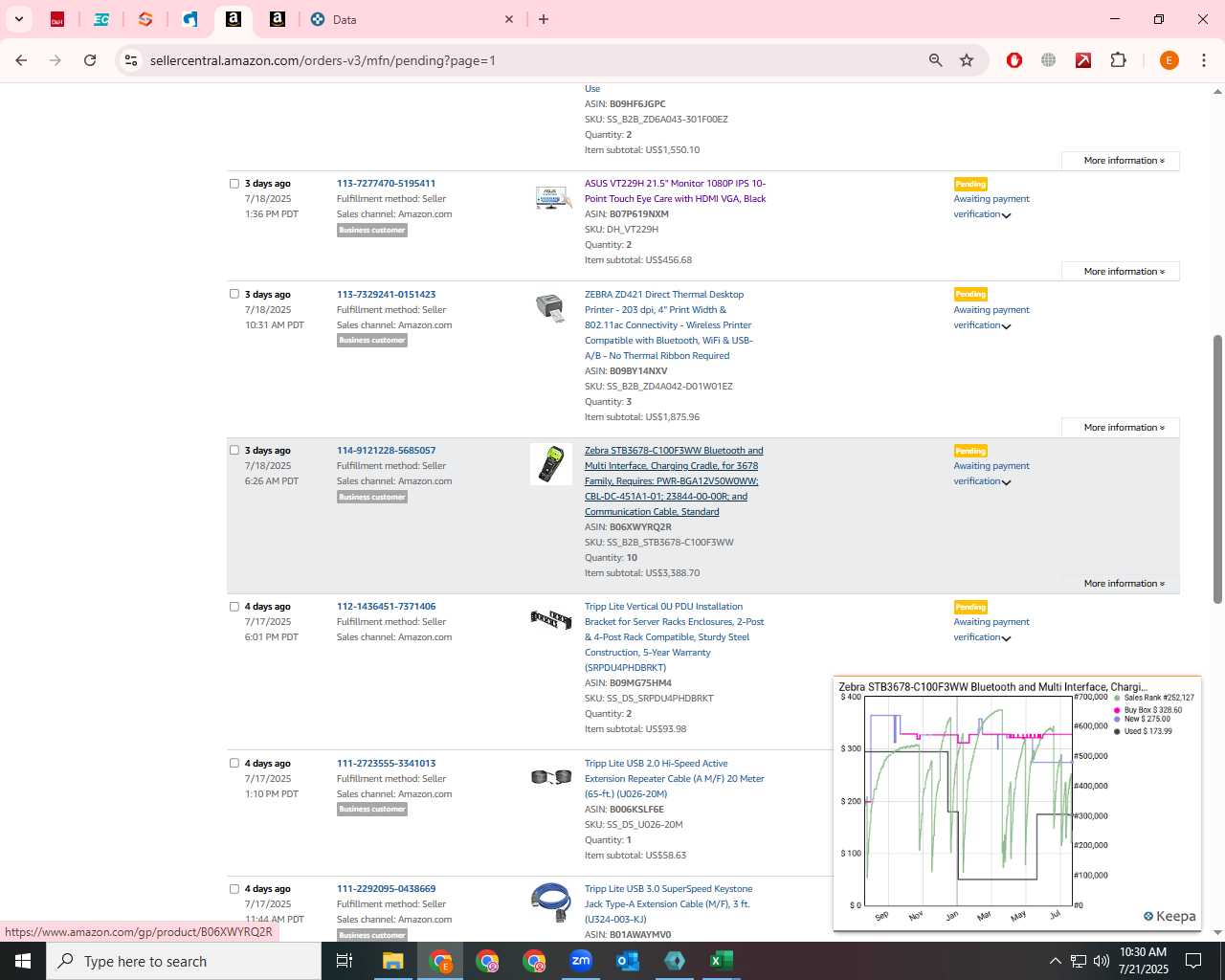Switch to the blue-icon fourth browser tab
The image size is (1225, 980).
point(189,19)
